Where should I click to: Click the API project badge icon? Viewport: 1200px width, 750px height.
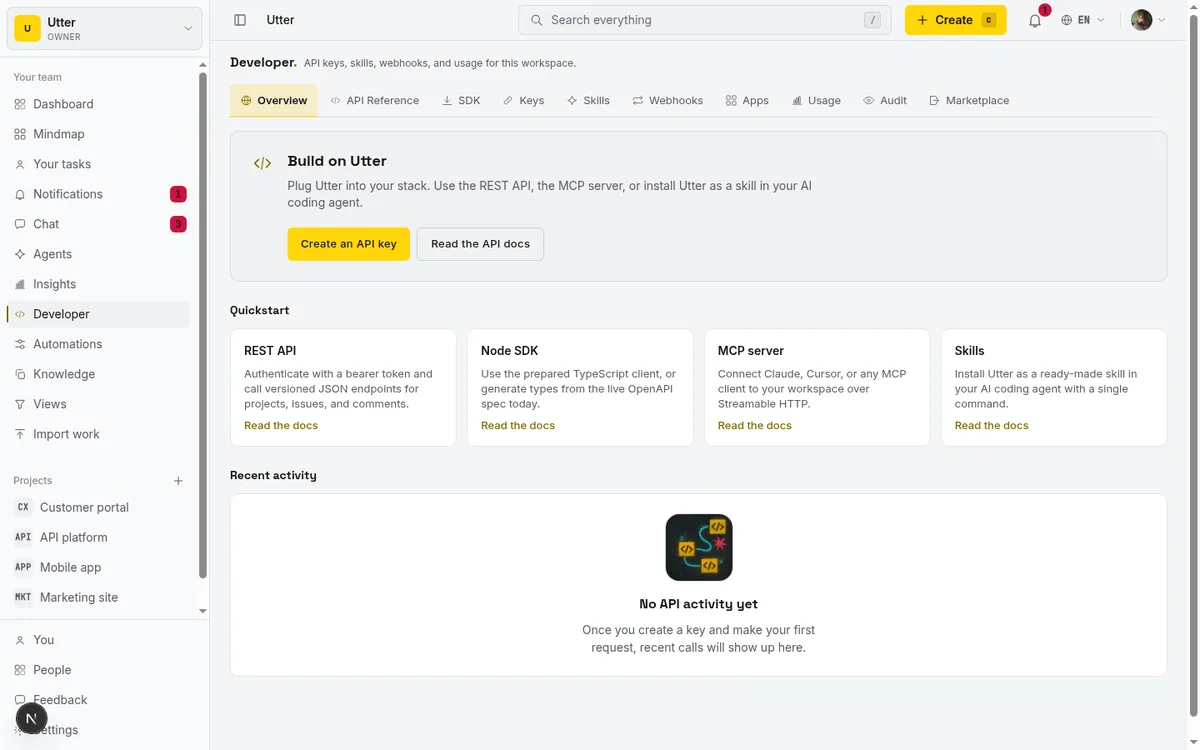[23, 537]
